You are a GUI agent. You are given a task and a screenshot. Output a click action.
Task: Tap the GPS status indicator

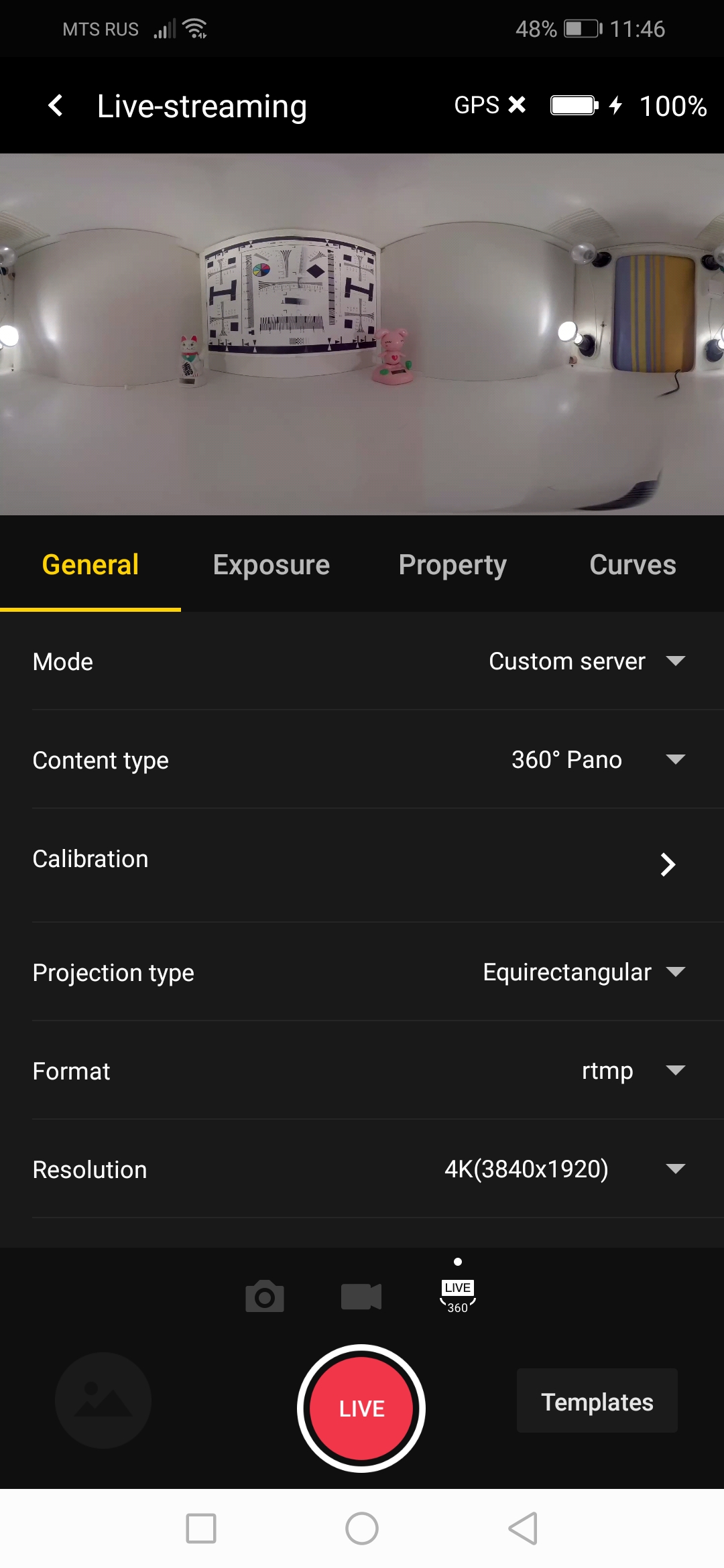(x=489, y=105)
